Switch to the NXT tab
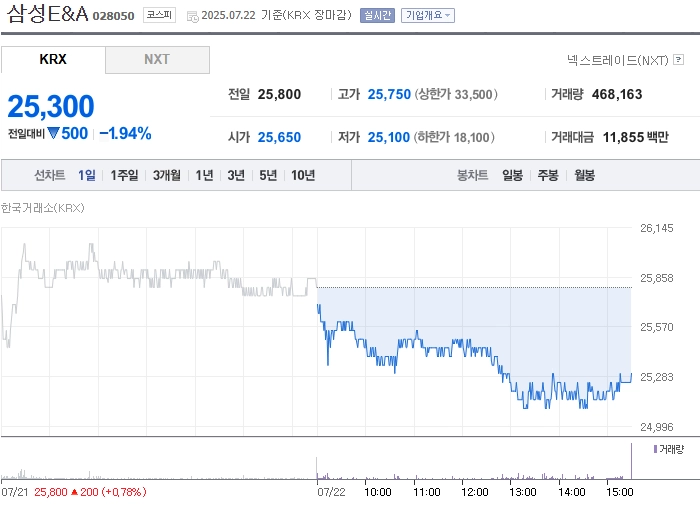700x505 pixels. (x=157, y=59)
